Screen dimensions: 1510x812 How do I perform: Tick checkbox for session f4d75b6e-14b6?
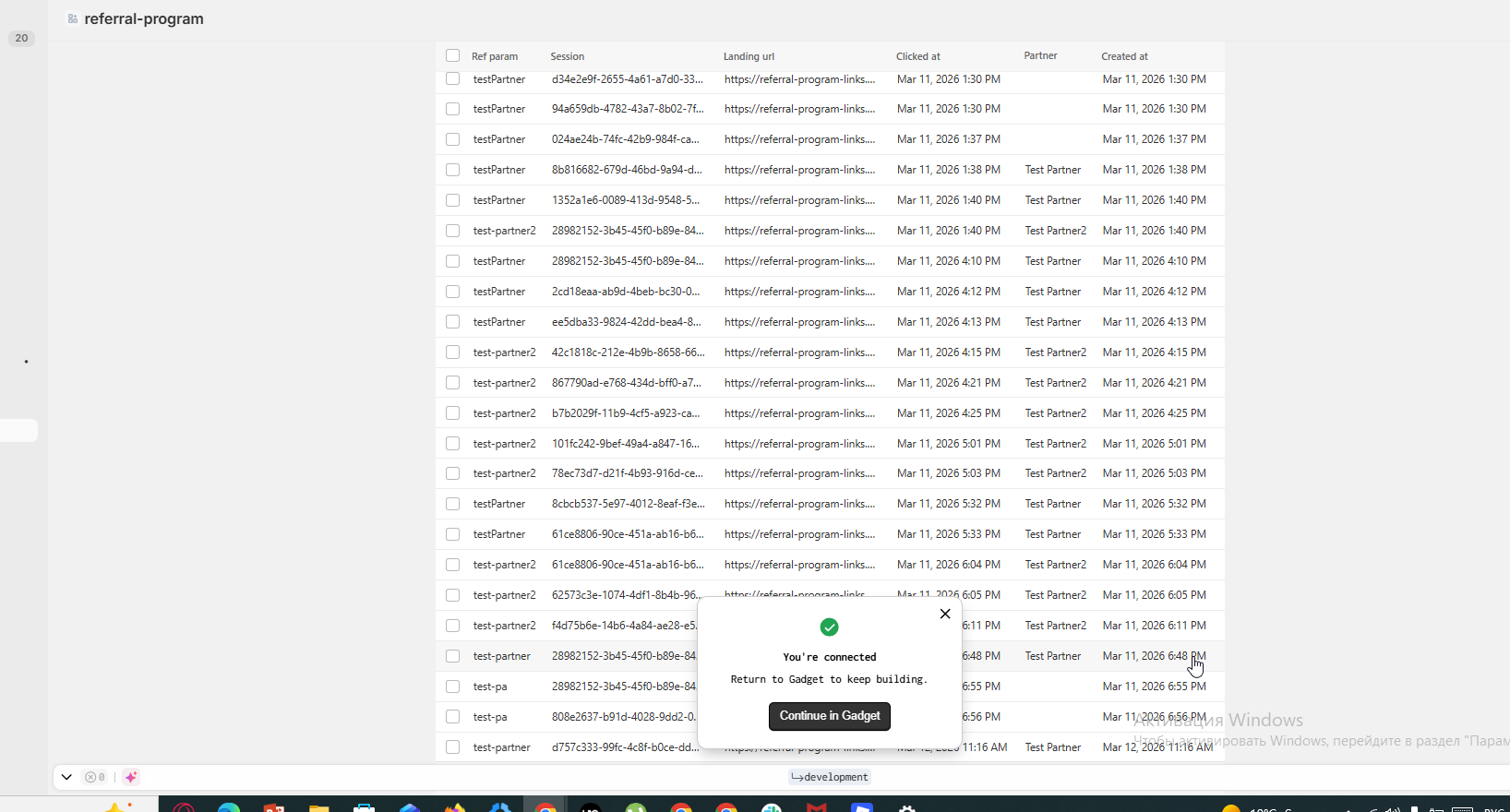452,626
